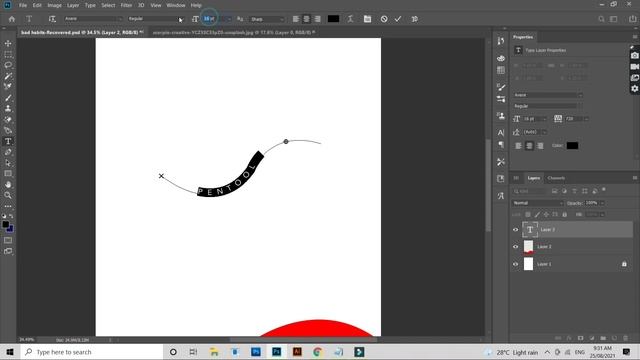Open the Layer menu
Viewport: 640px width, 360px height.
(73, 5)
